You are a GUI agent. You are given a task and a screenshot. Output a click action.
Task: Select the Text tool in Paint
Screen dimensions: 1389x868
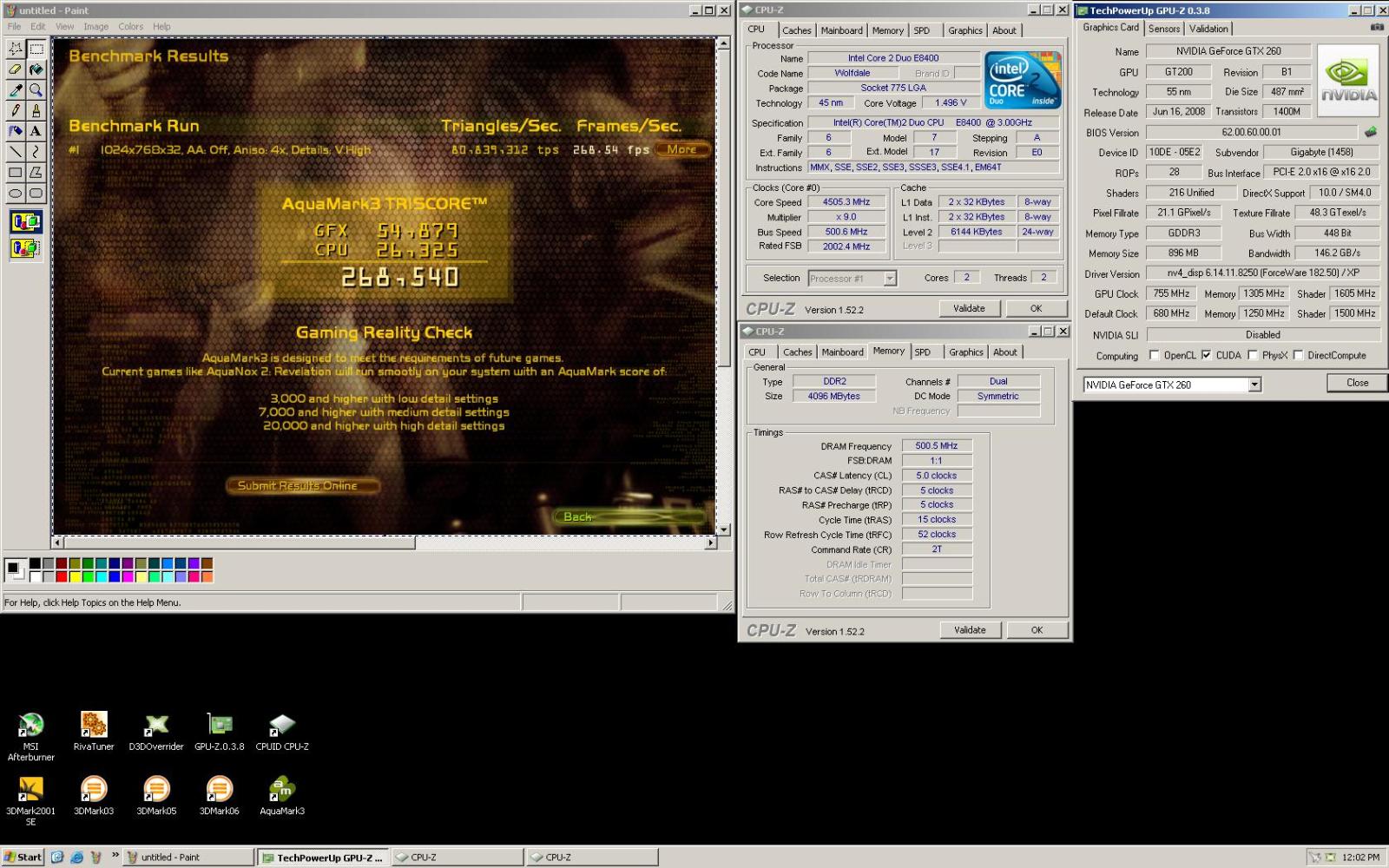(36, 131)
